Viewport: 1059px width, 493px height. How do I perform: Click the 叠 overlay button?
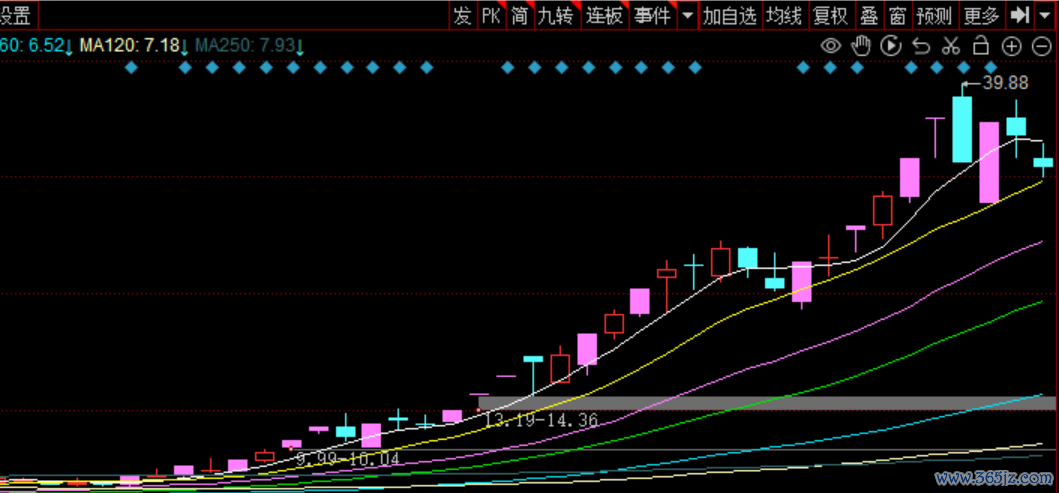(868, 15)
